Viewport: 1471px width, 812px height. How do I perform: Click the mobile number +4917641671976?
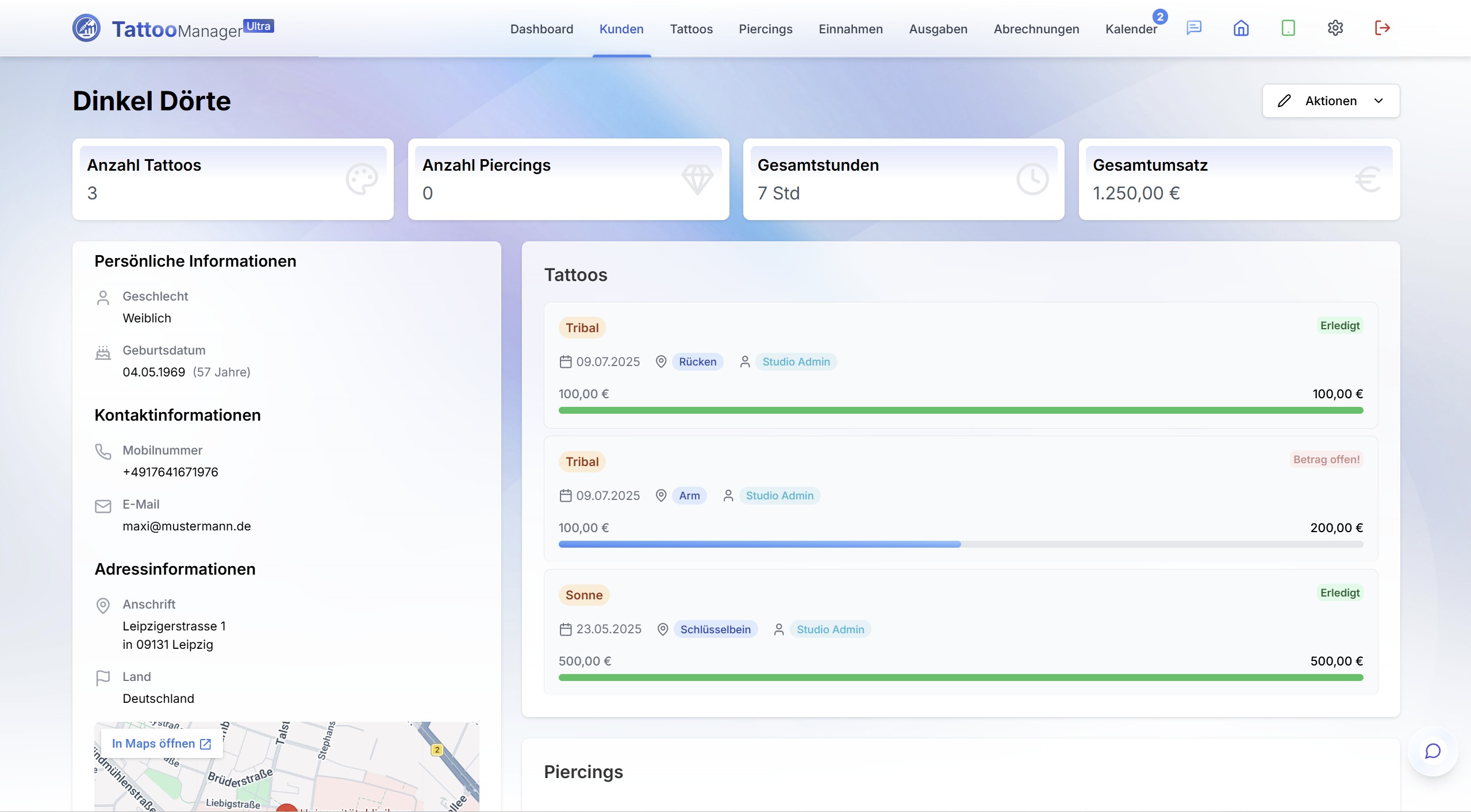click(x=170, y=472)
